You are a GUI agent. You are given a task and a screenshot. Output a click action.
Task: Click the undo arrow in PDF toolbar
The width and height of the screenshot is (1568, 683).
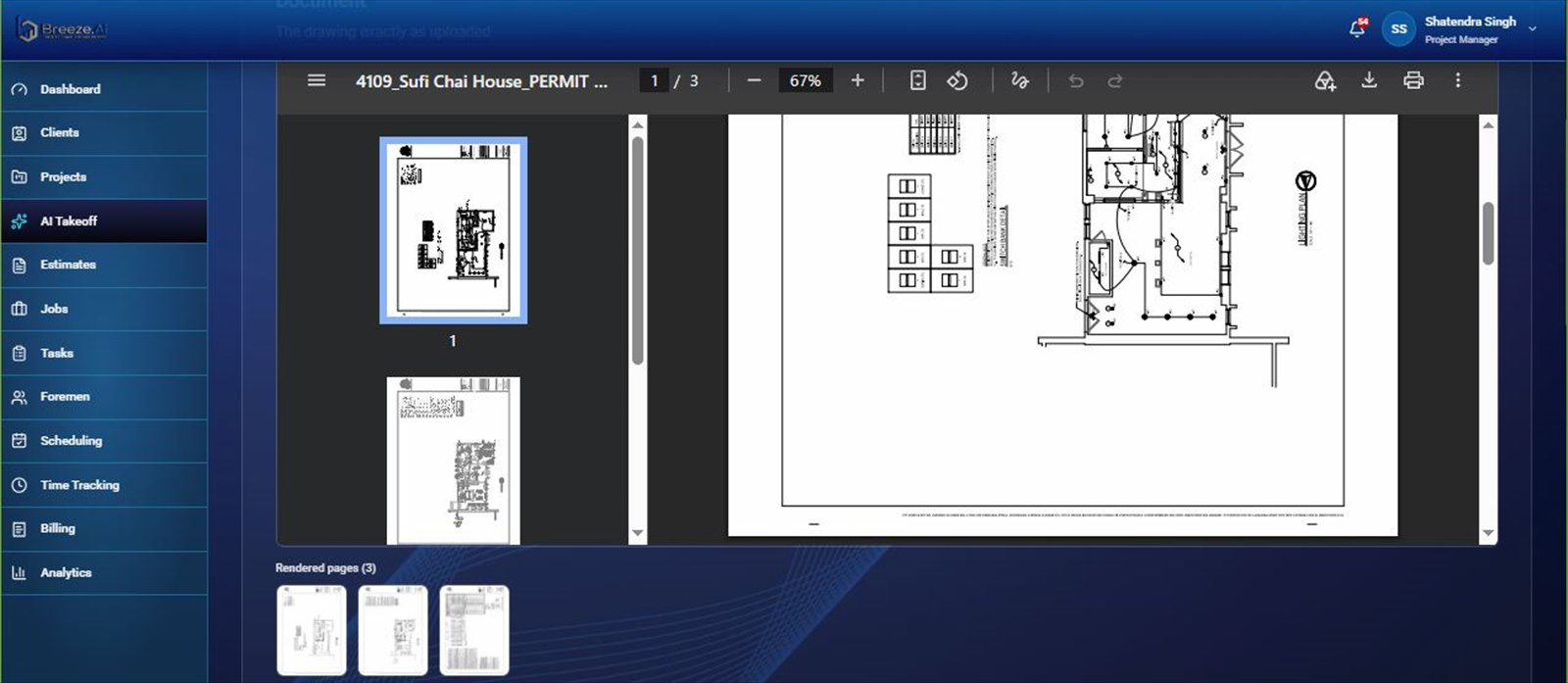[x=1076, y=80]
